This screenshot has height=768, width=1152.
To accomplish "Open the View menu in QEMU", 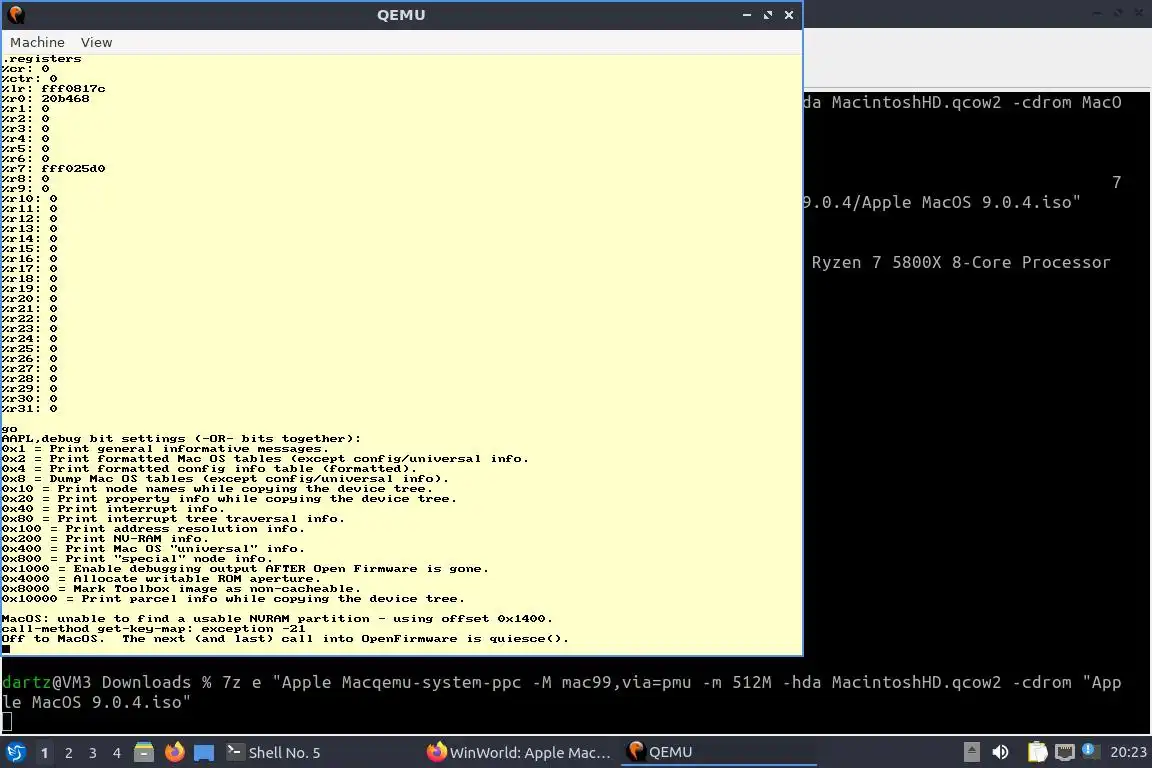I will point(96,43).
